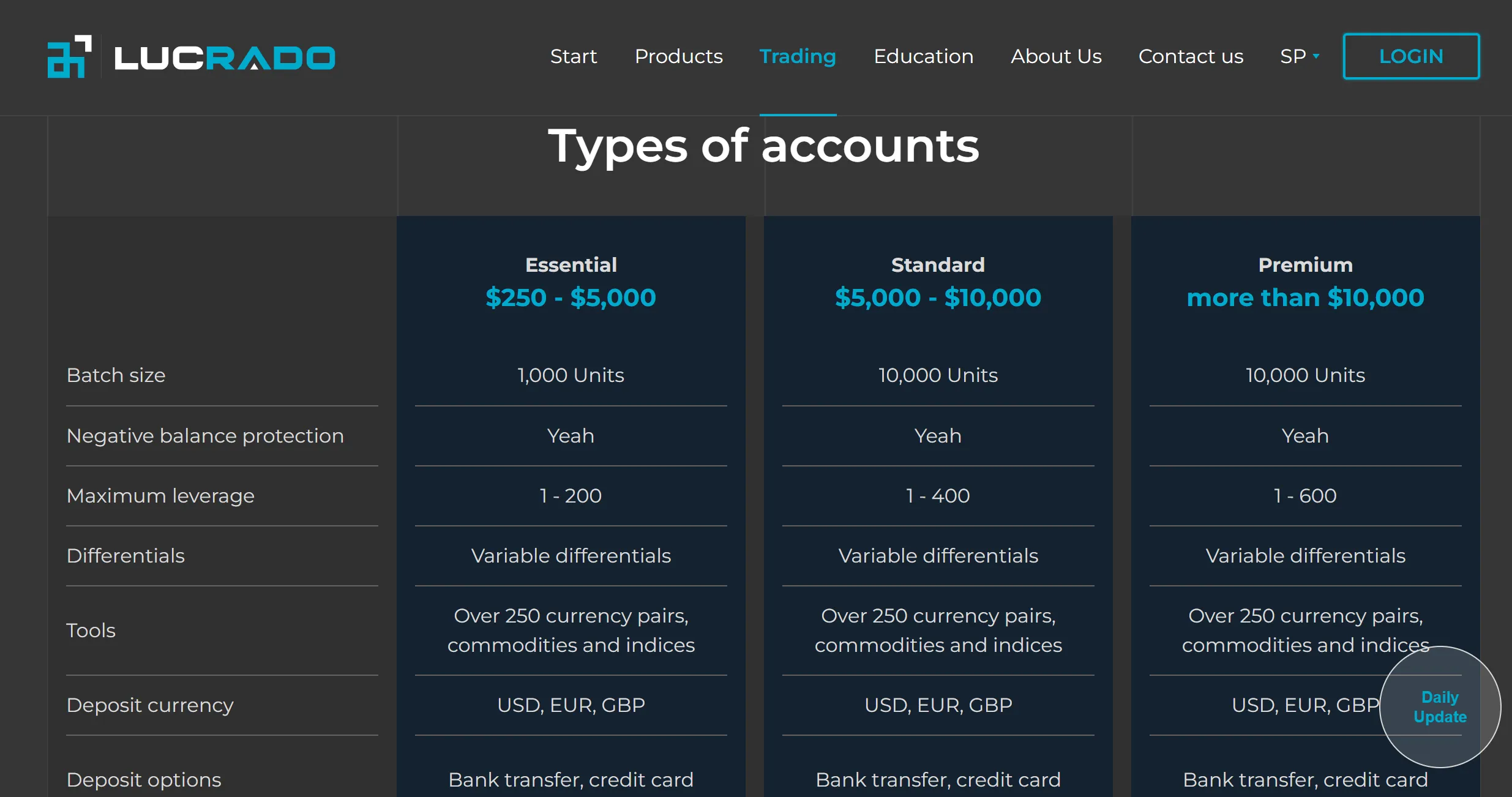This screenshot has height=797, width=1512.
Task: Open the Daily Update floating bubble
Action: [x=1440, y=707]
